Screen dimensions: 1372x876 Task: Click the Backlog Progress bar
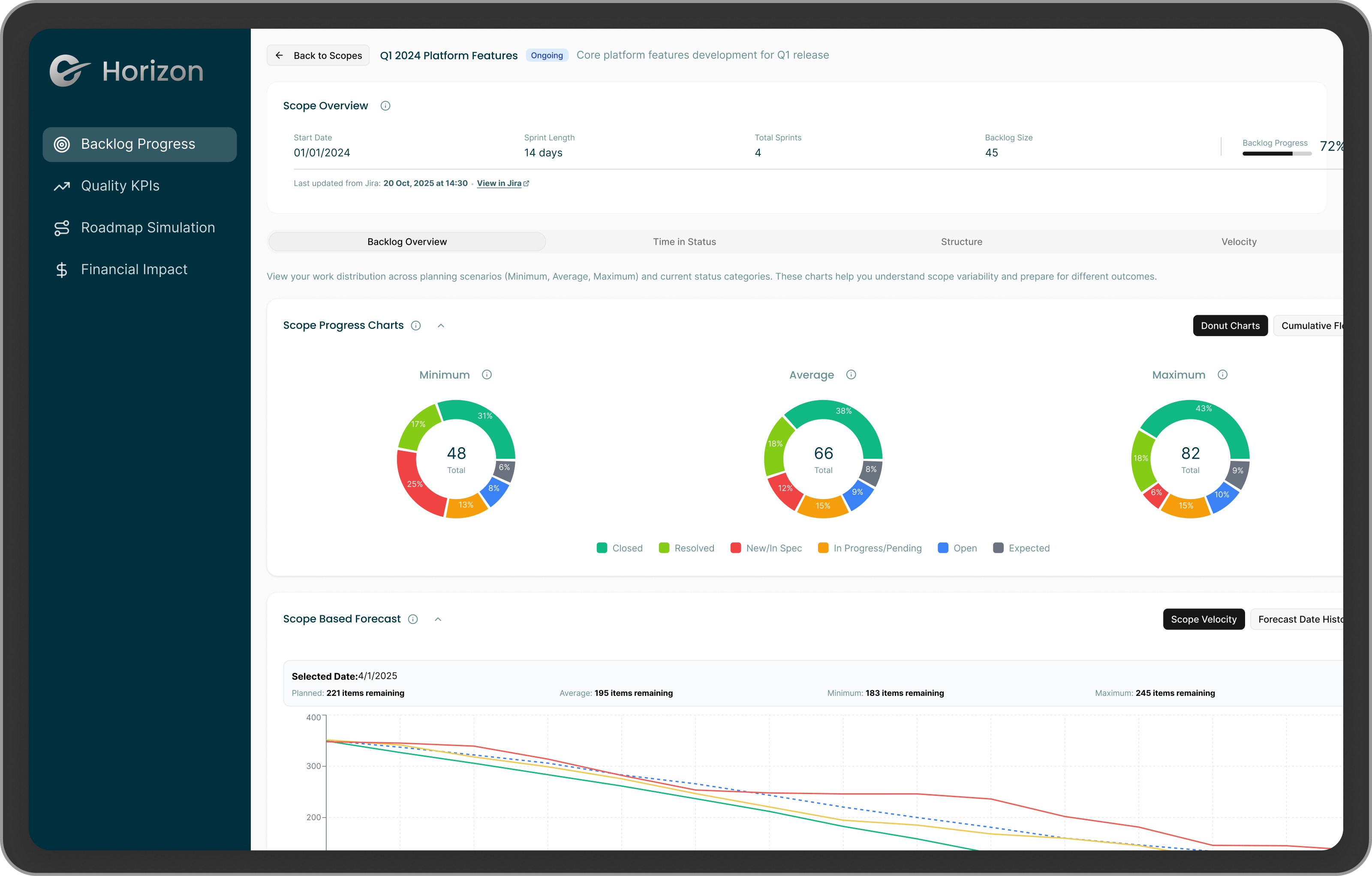click(1276, 154)
